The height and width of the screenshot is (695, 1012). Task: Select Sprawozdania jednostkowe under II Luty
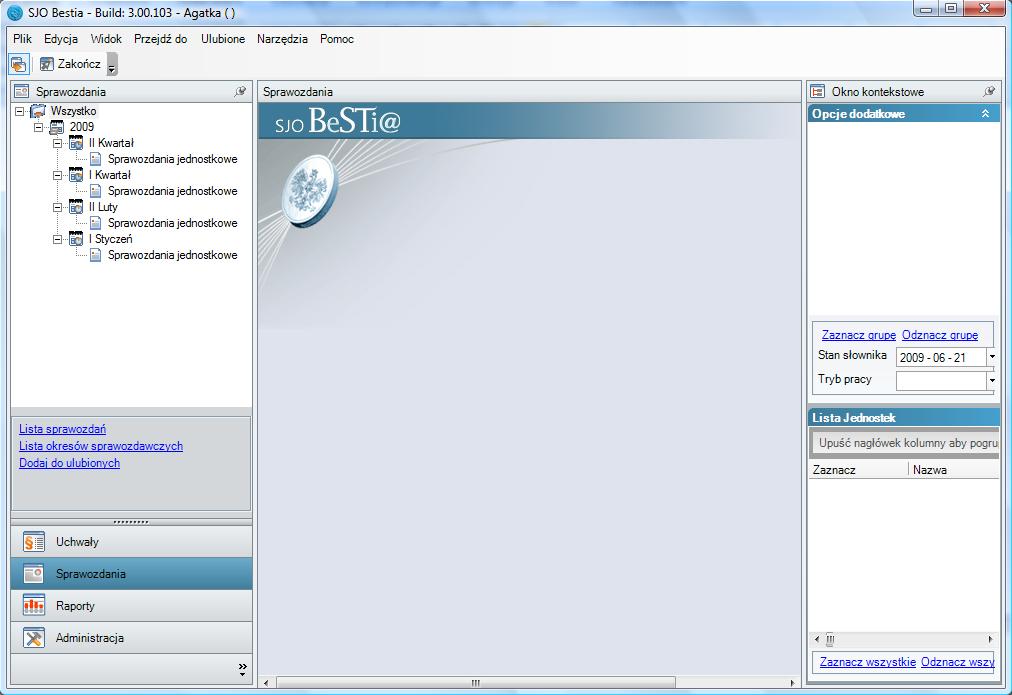[x=172, y=223]
